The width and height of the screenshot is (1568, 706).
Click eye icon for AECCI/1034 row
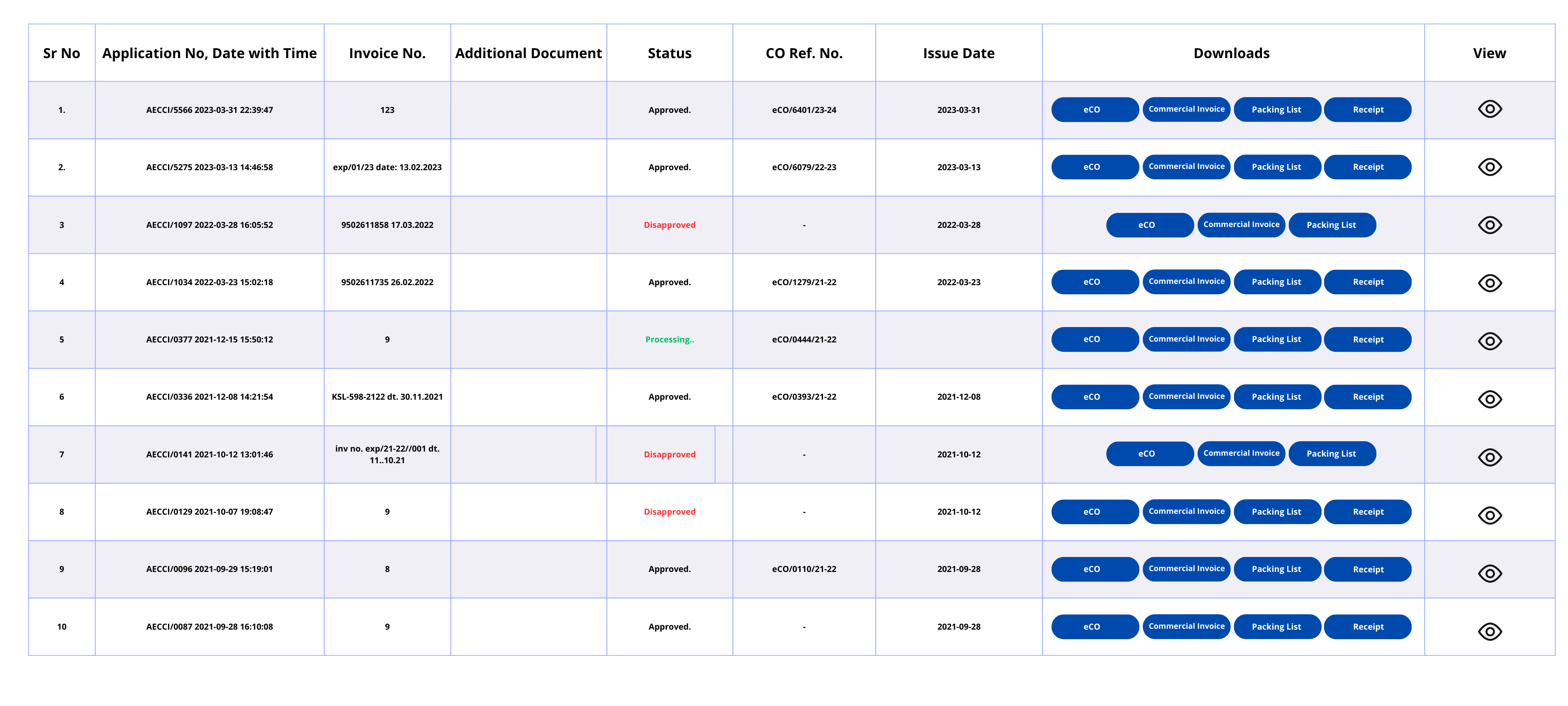click(x=1489, y=283)
